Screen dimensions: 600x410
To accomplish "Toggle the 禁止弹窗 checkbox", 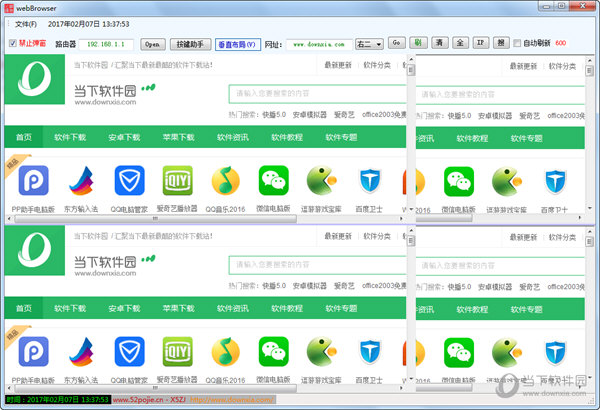I will click(x=13, y=43).
